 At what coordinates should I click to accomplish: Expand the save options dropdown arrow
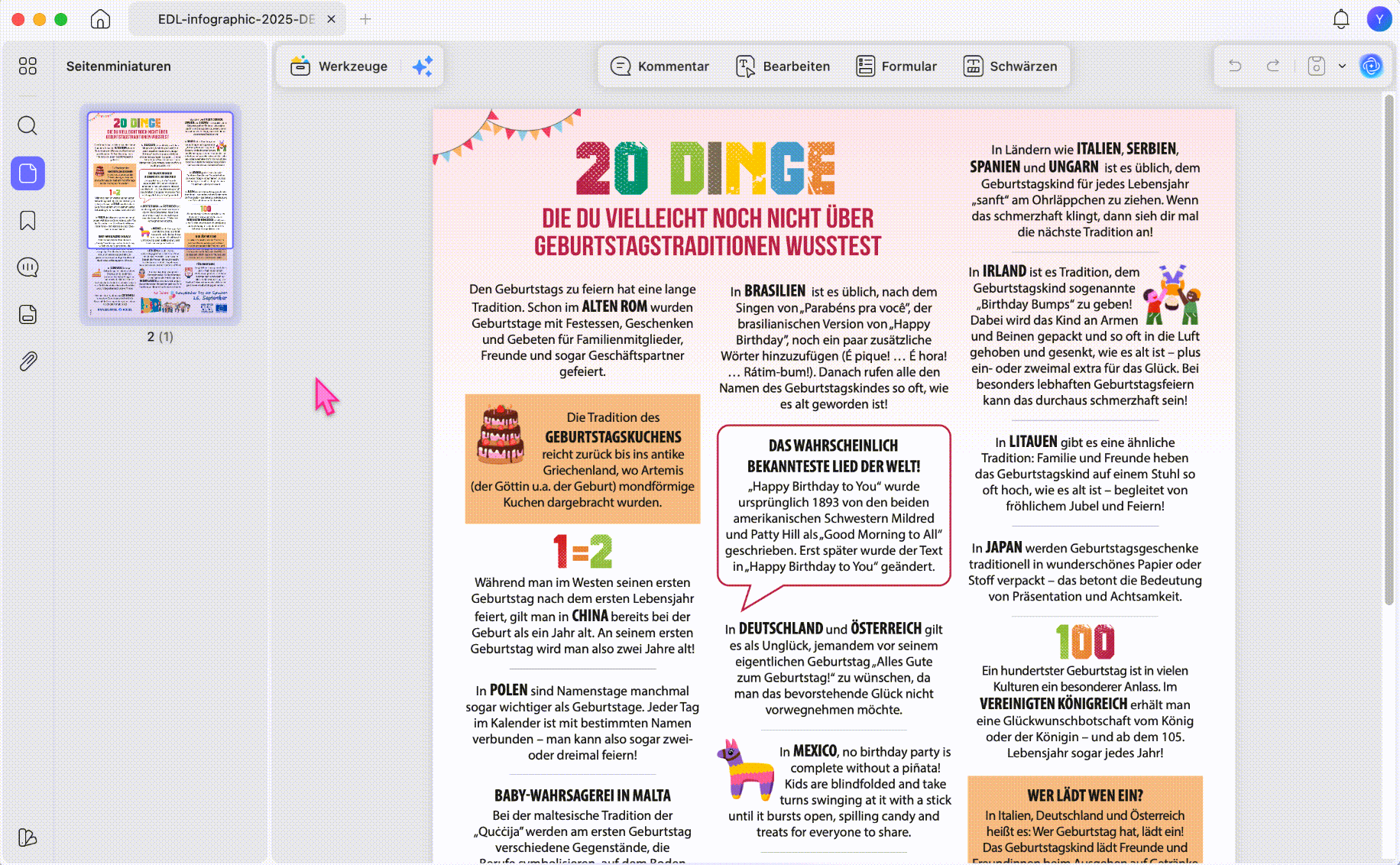pos(1342,66)
